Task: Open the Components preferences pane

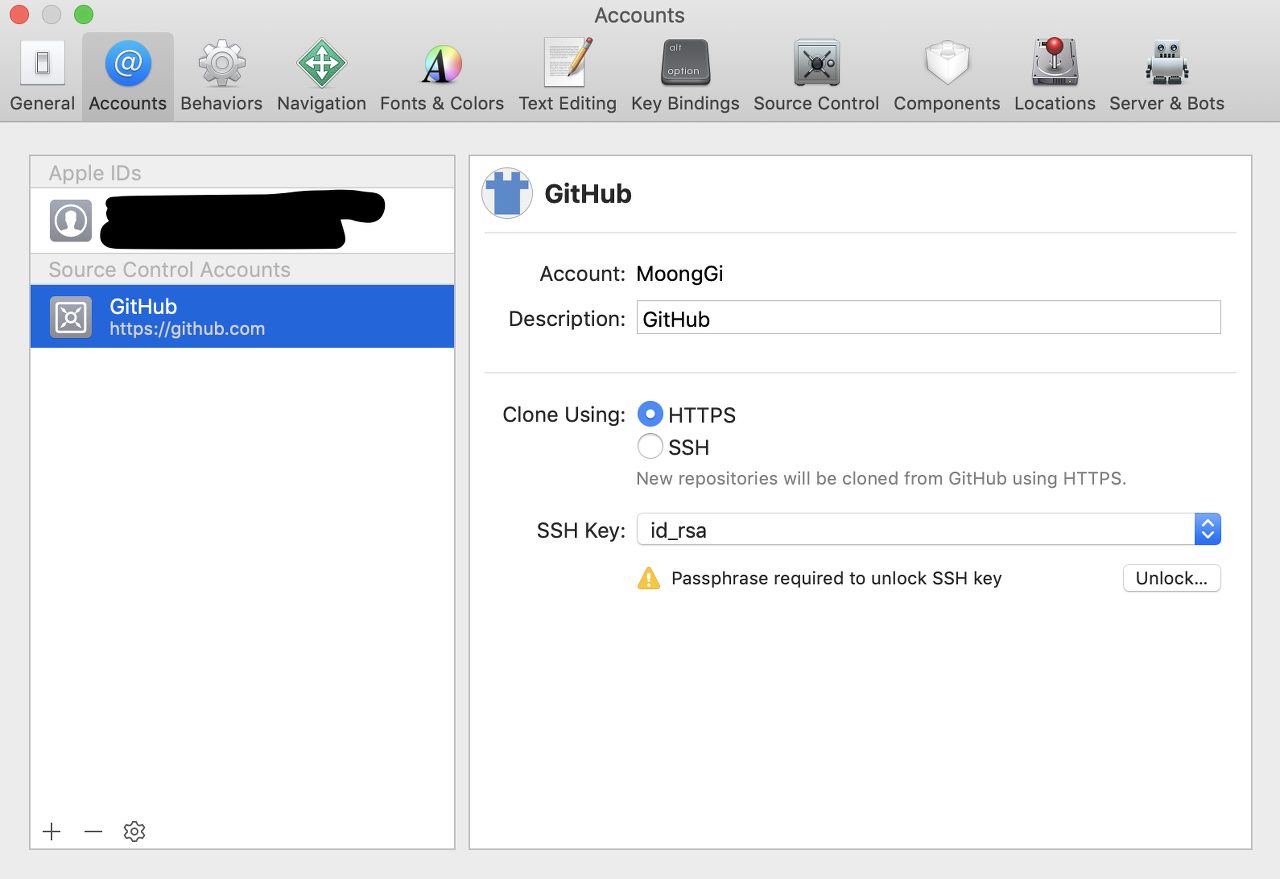Action: coord(946,77)
